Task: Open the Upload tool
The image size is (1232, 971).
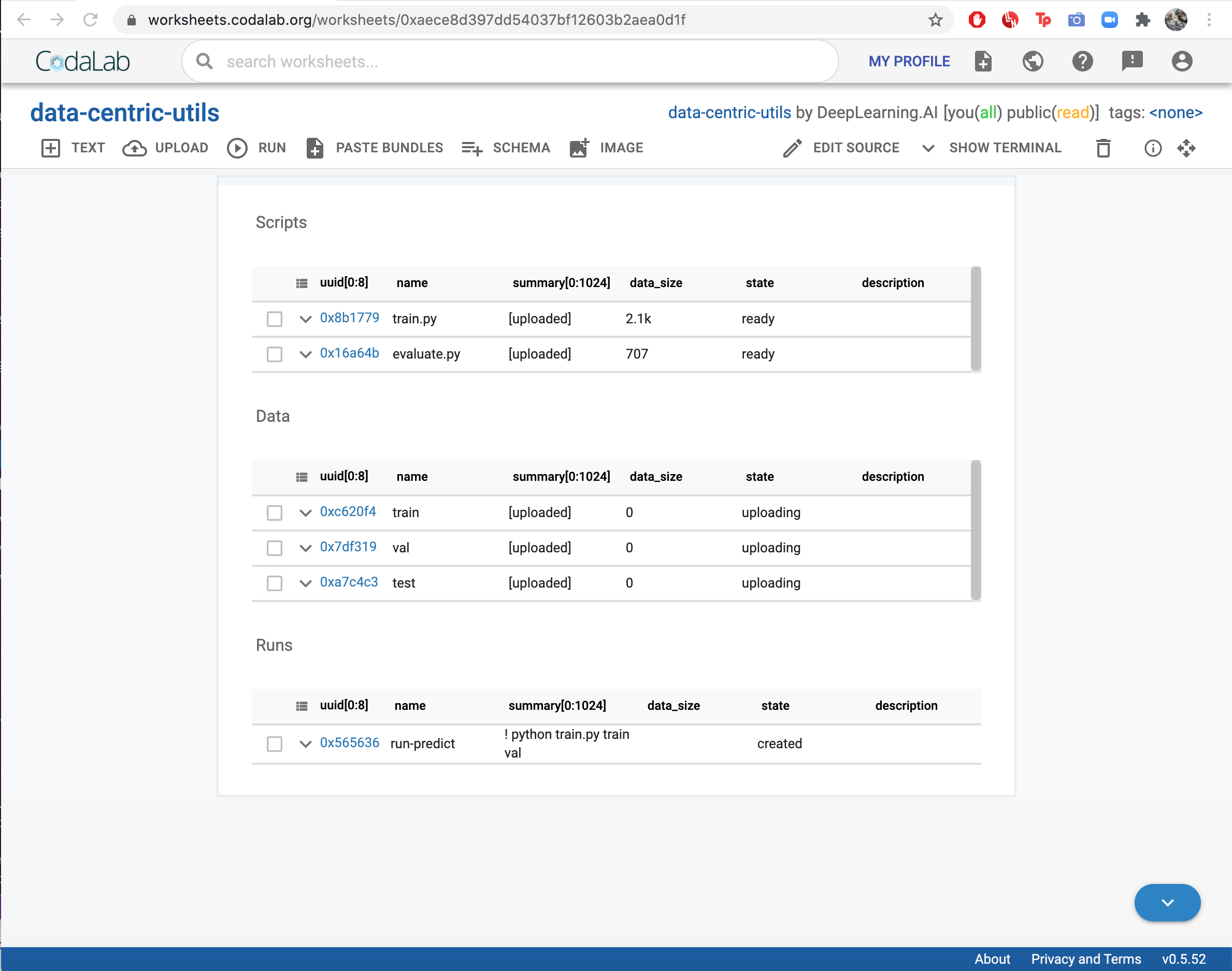Action: pos(165,148)
